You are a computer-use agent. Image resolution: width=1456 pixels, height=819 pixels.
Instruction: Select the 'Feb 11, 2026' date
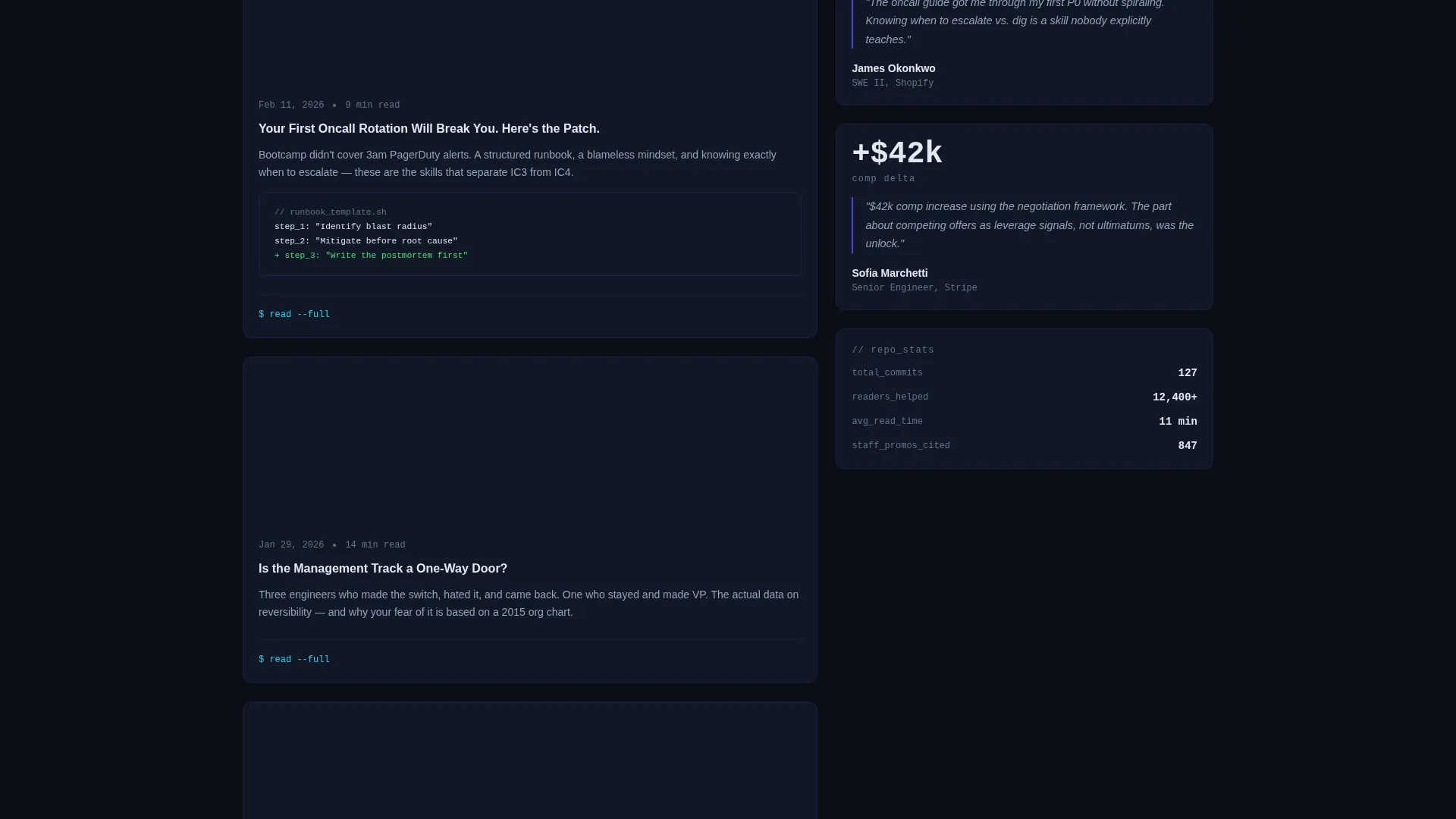point(291,105)
